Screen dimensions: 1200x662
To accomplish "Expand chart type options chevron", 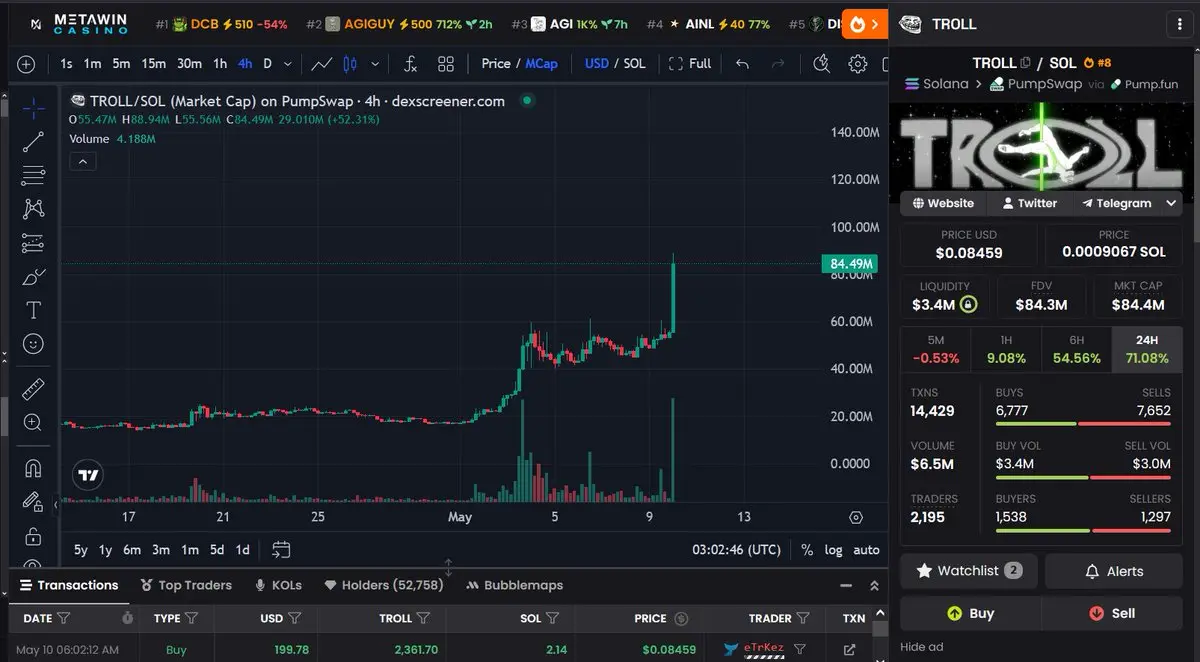I will tap(375, 64).
